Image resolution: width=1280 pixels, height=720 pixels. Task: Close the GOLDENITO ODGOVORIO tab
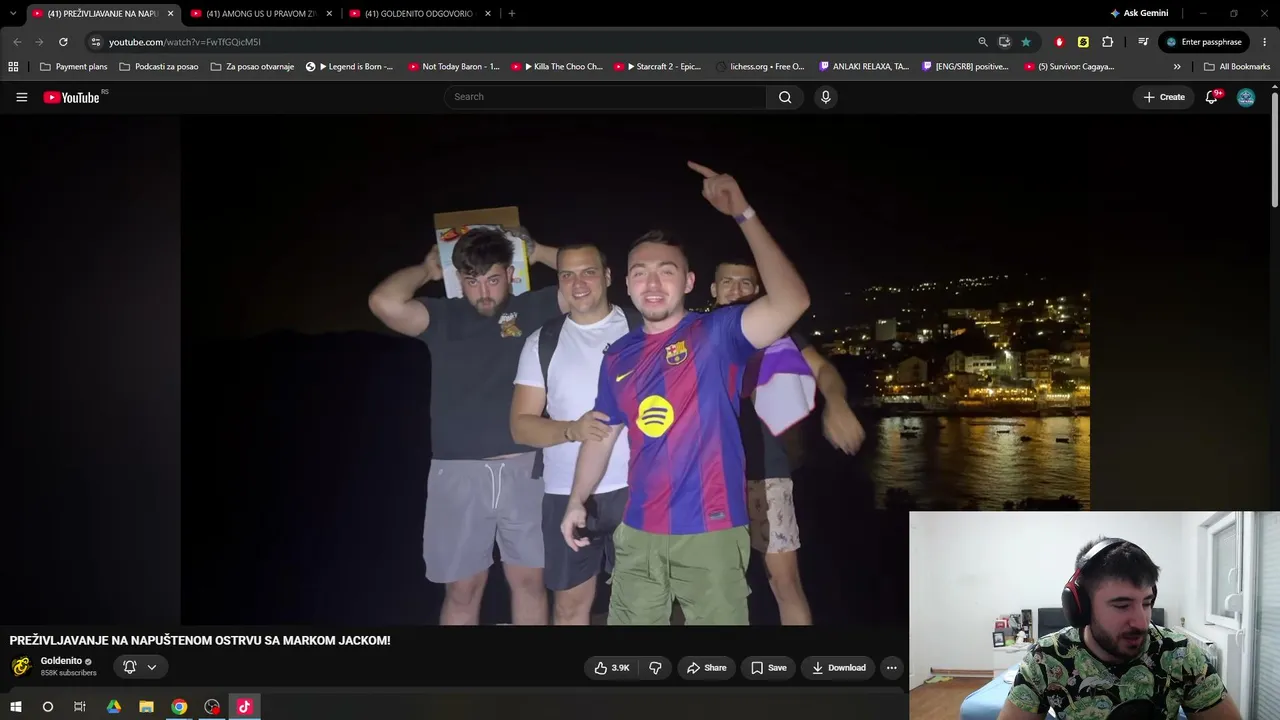click(488, 14)
